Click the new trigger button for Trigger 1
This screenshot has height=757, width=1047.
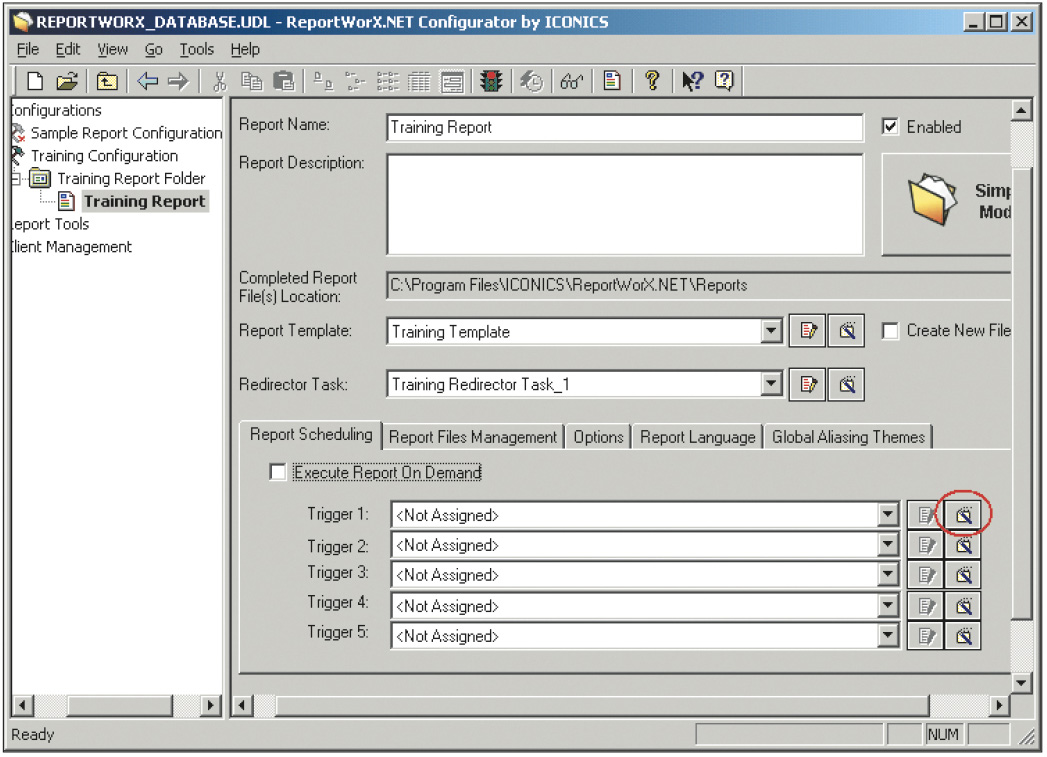963,515
